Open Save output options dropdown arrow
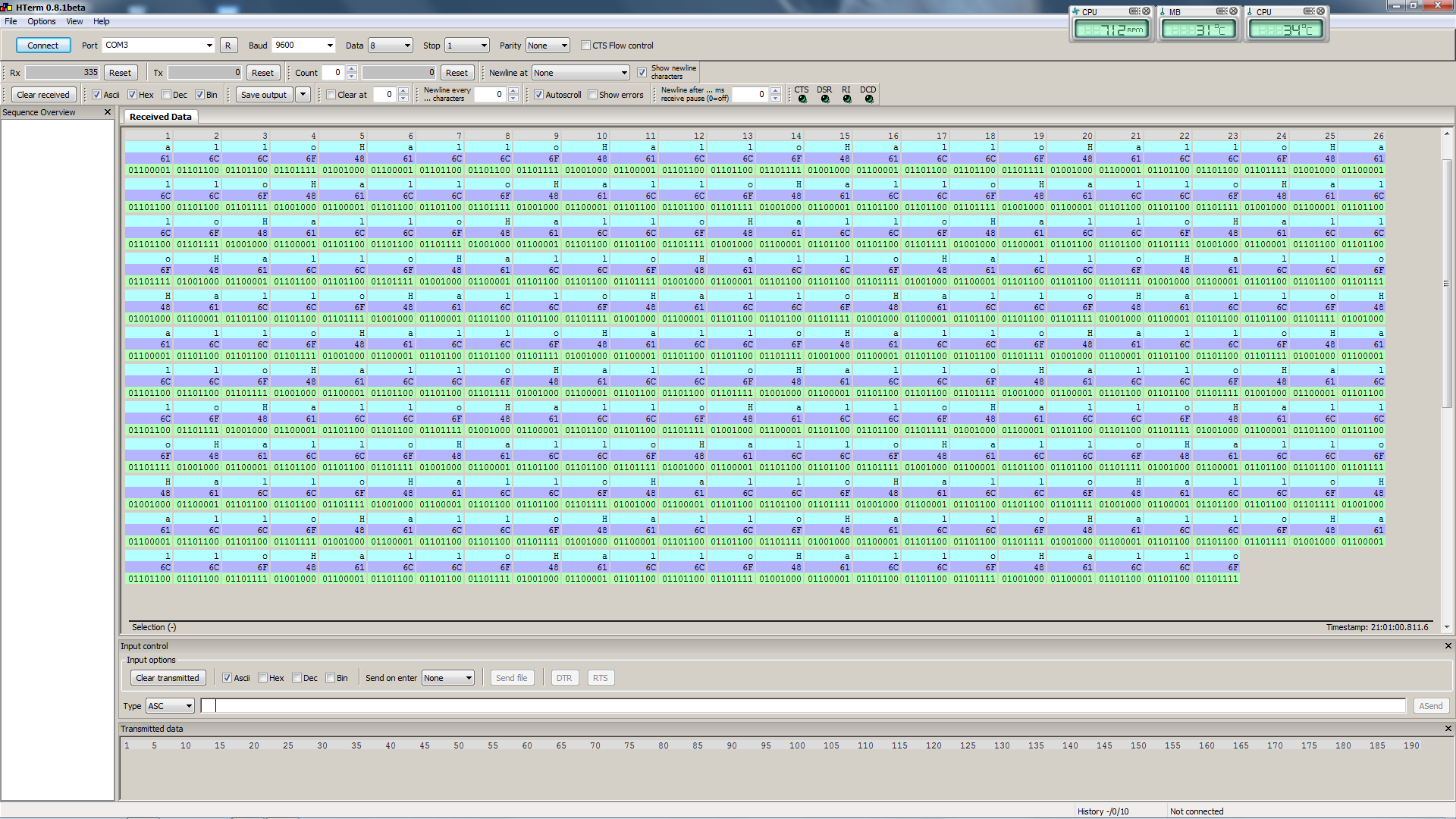1456x819 pixels. click(303, 95)
